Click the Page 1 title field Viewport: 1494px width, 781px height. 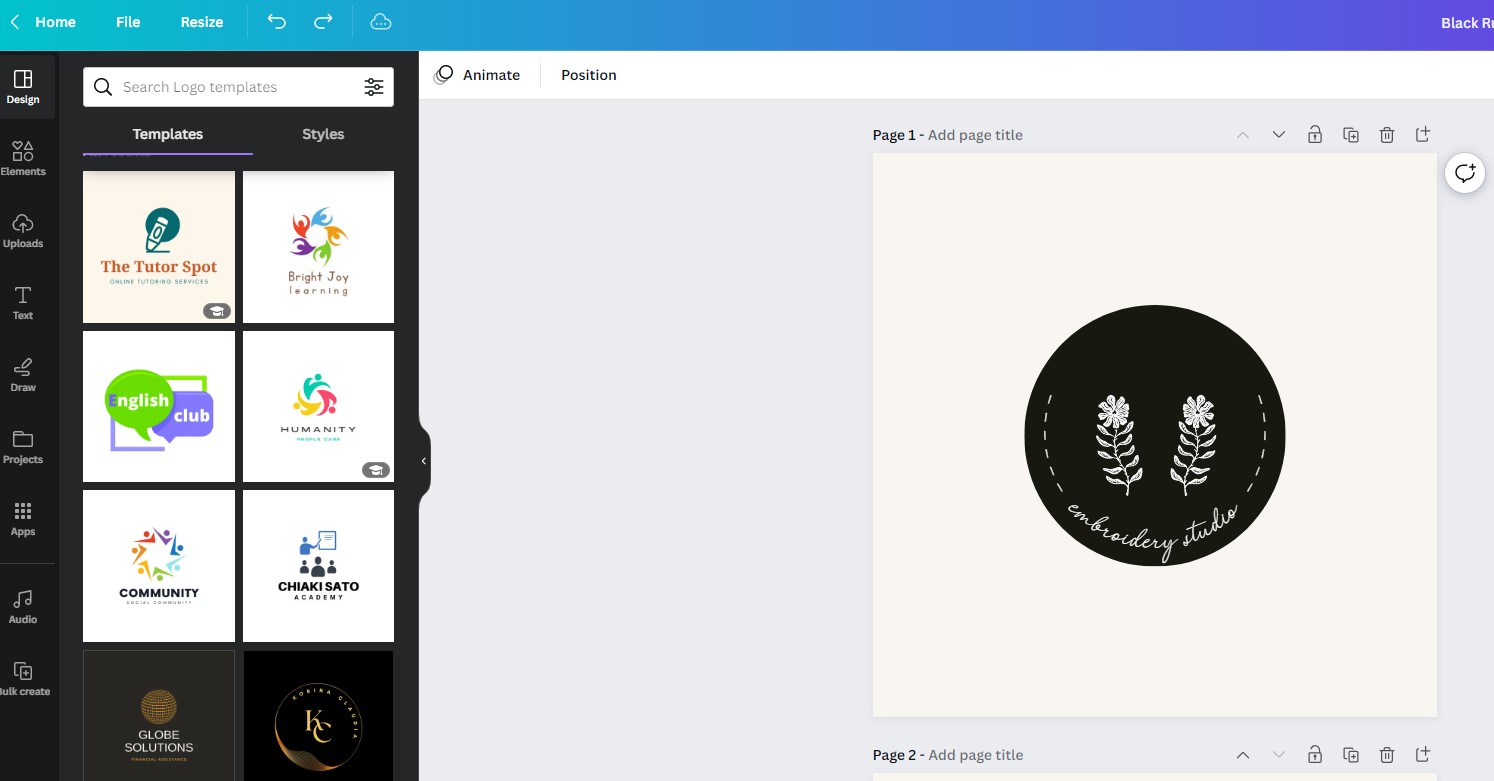975,135
